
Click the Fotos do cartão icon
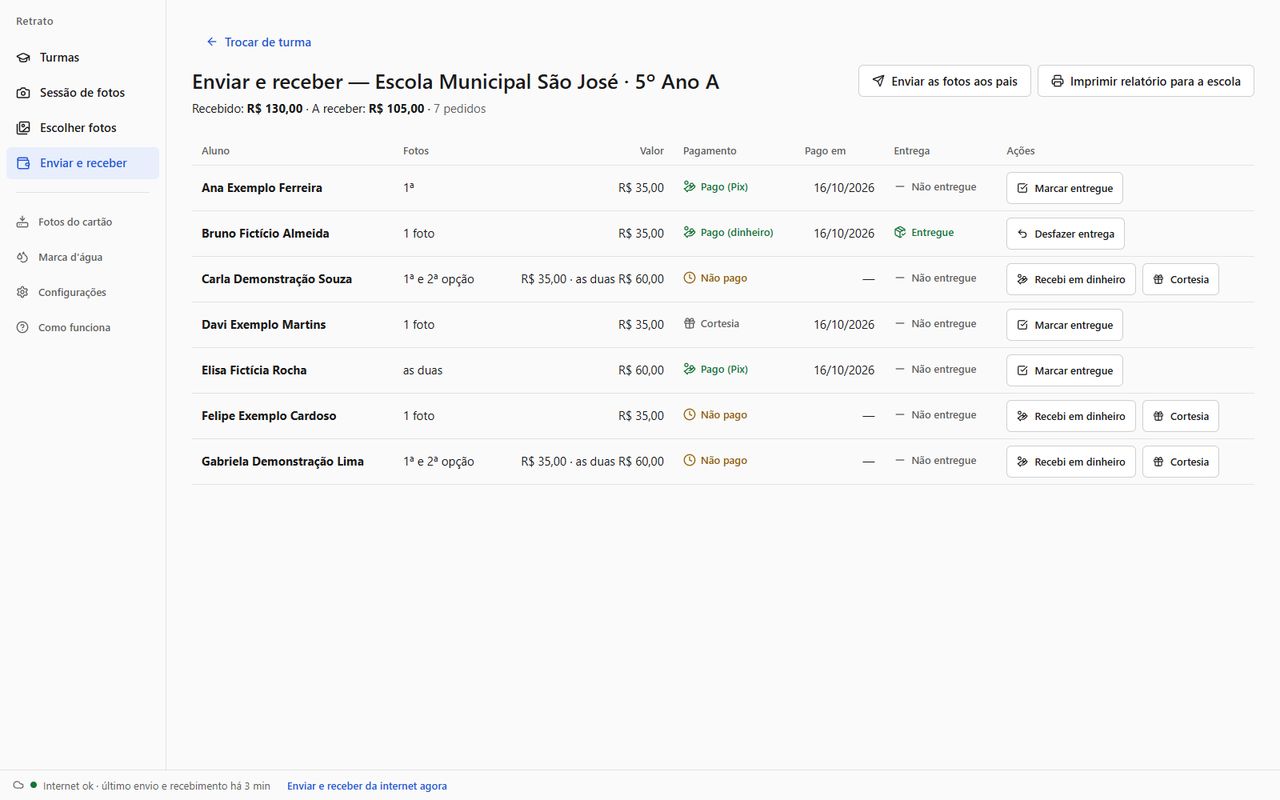click(23, 222)
